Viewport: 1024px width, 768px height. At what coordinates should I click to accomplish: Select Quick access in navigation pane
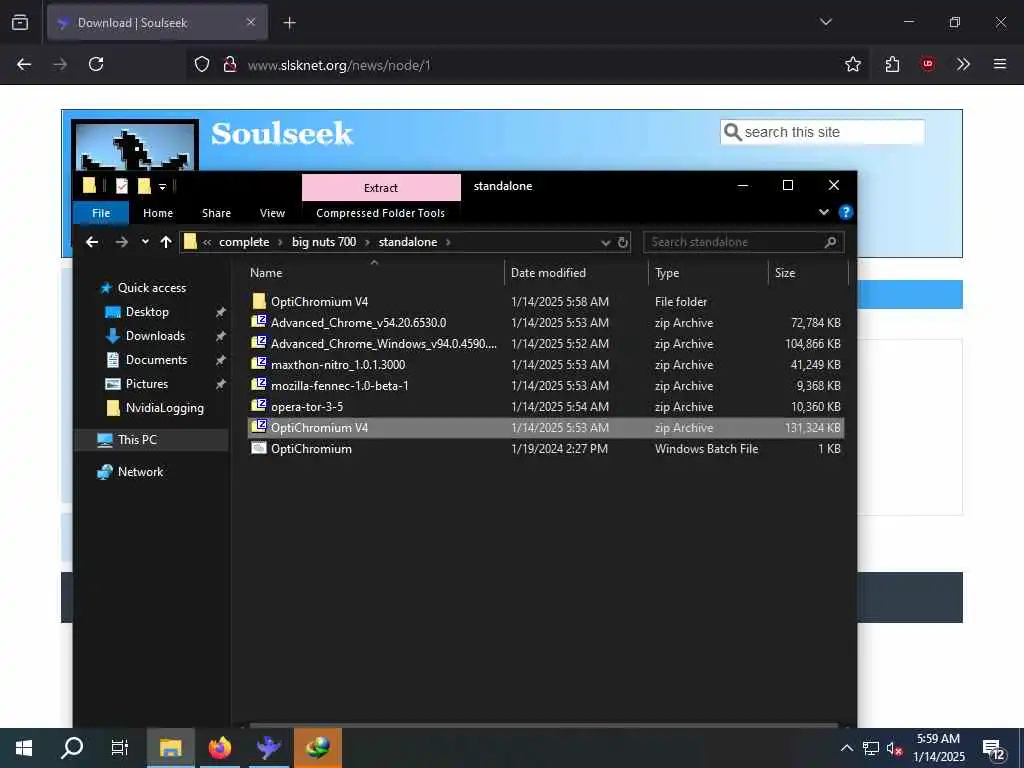pyautogui.click(x=152, y=288)
